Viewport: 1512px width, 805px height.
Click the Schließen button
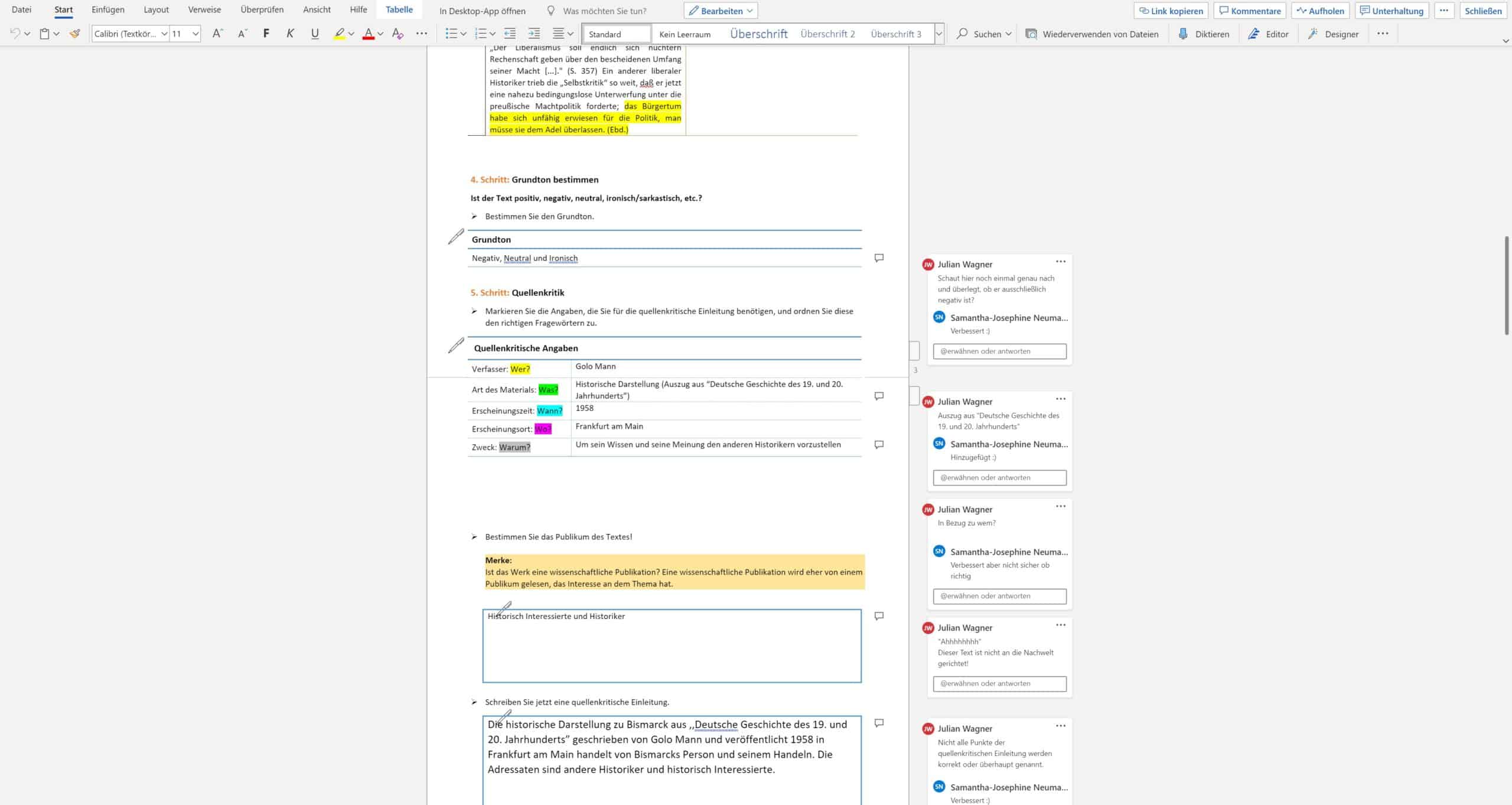(x=1483, y=11)
